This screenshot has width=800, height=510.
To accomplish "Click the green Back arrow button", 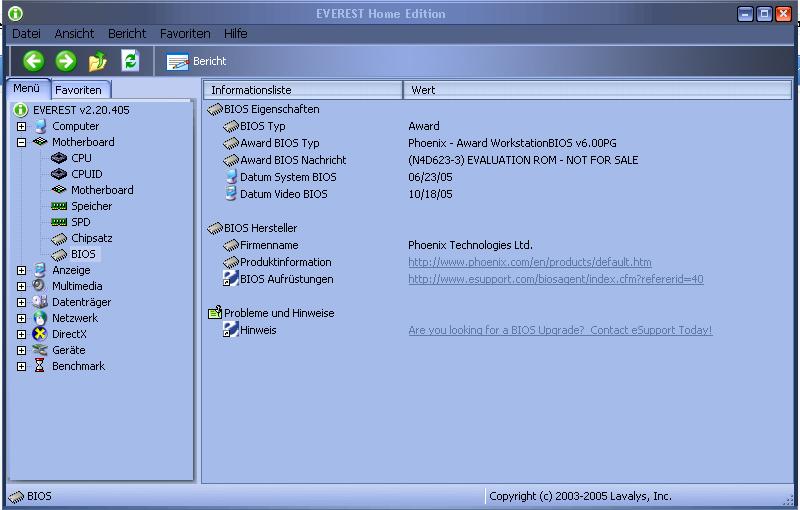I will [33, 61].
